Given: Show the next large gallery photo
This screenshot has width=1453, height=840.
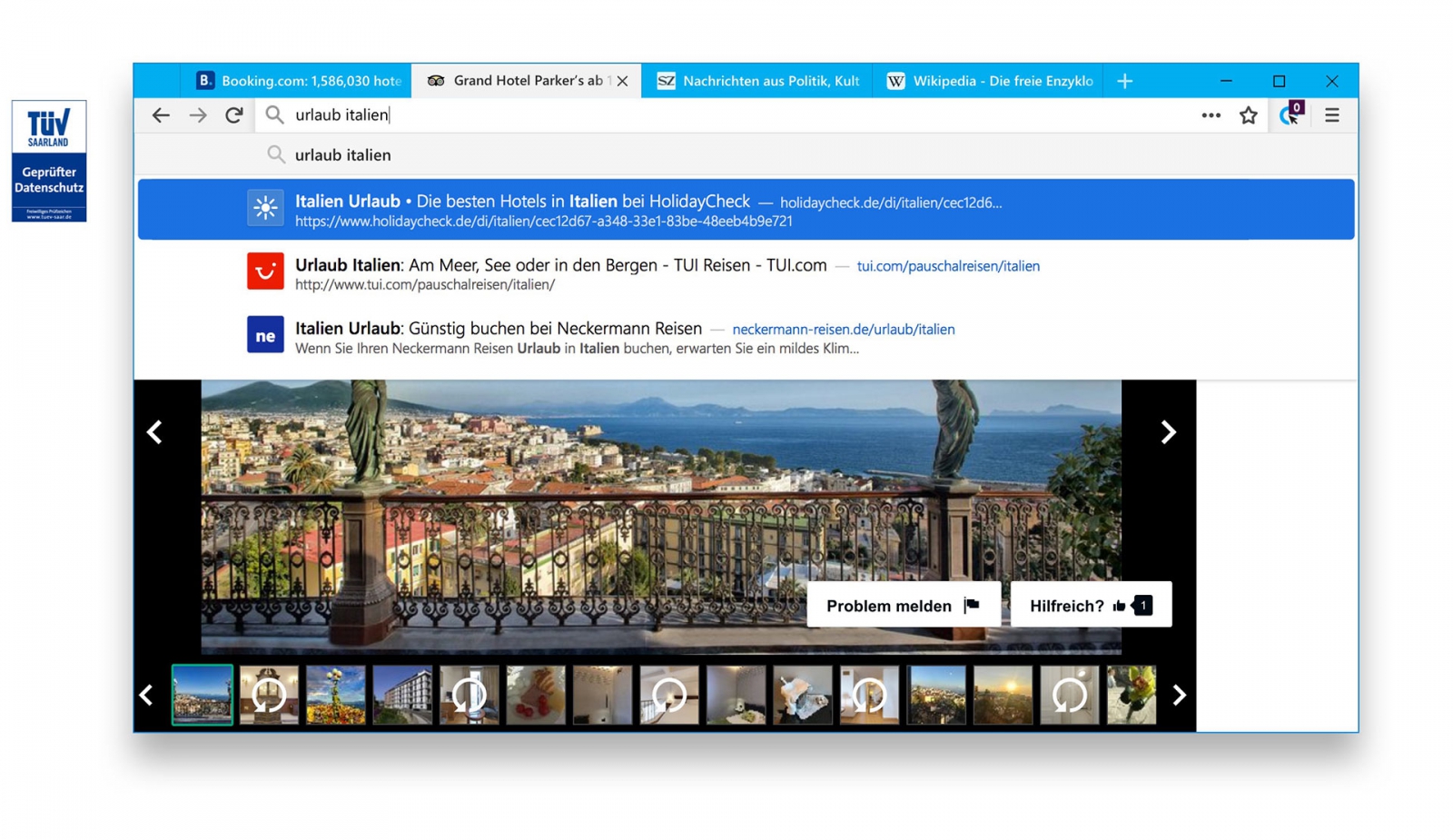Looking at the screenshot, I should [1168, 432].
